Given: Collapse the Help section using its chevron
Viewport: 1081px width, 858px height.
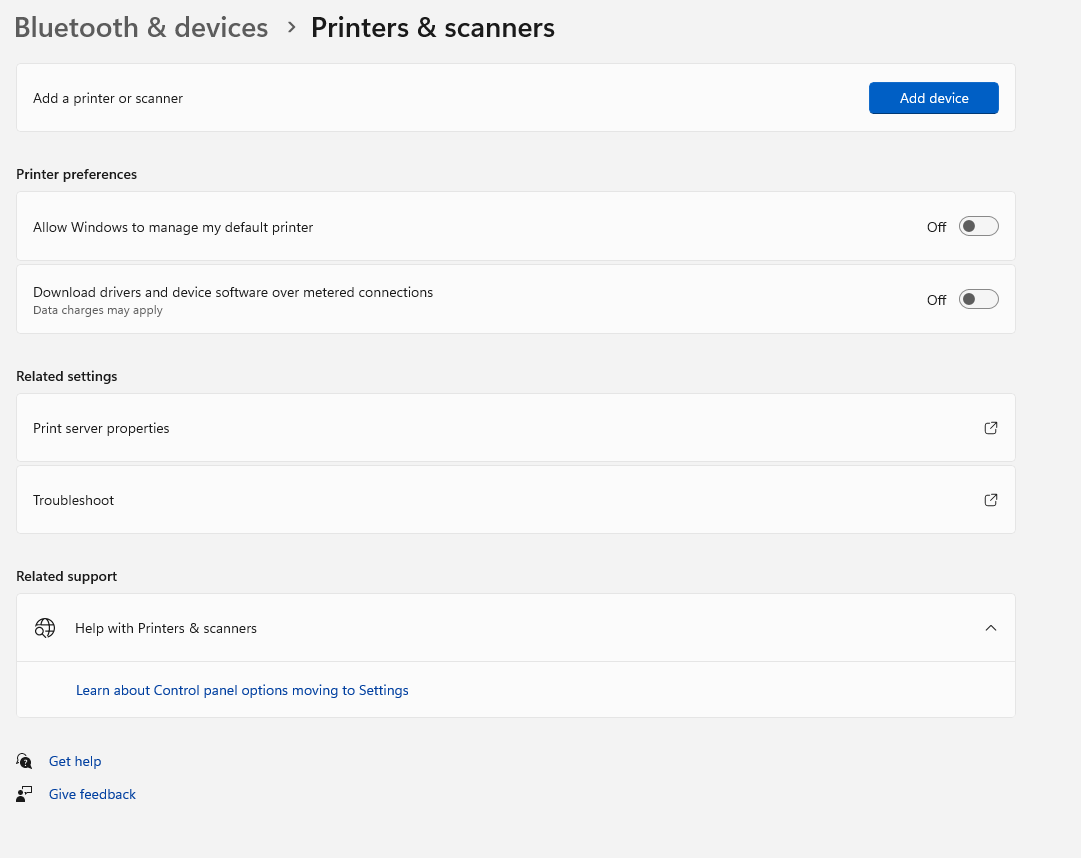Looking at the screenshot, I should click(x=991, y=628).
